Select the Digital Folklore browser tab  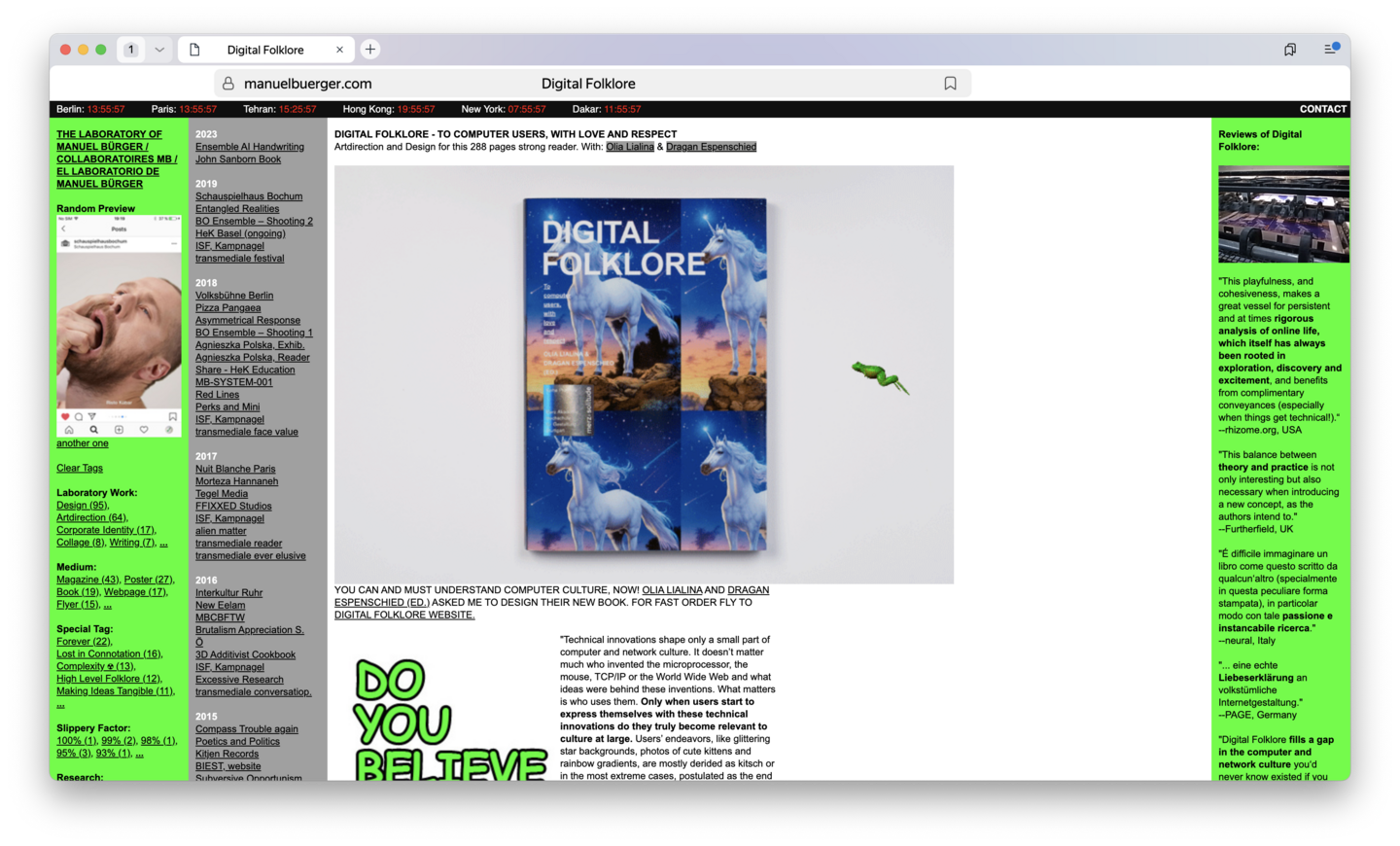[x=264, y=50]
